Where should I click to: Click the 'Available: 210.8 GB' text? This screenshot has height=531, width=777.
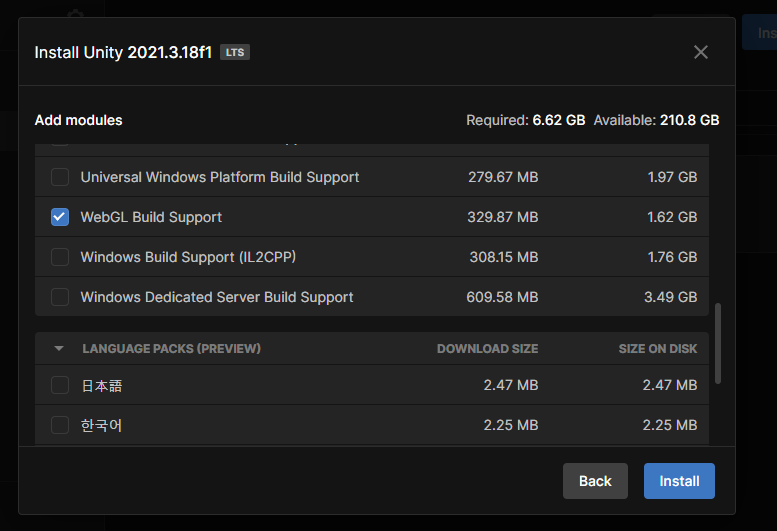(657, 120)
